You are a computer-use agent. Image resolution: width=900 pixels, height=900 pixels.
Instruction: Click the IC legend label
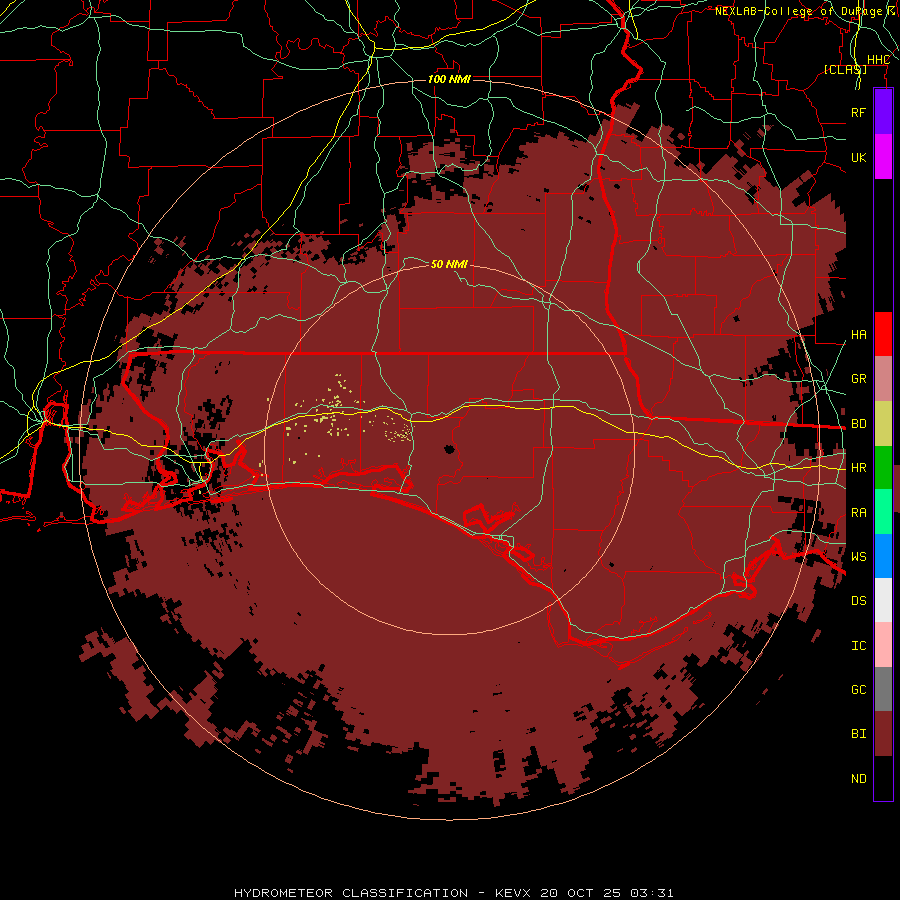[x=859, y=646]
